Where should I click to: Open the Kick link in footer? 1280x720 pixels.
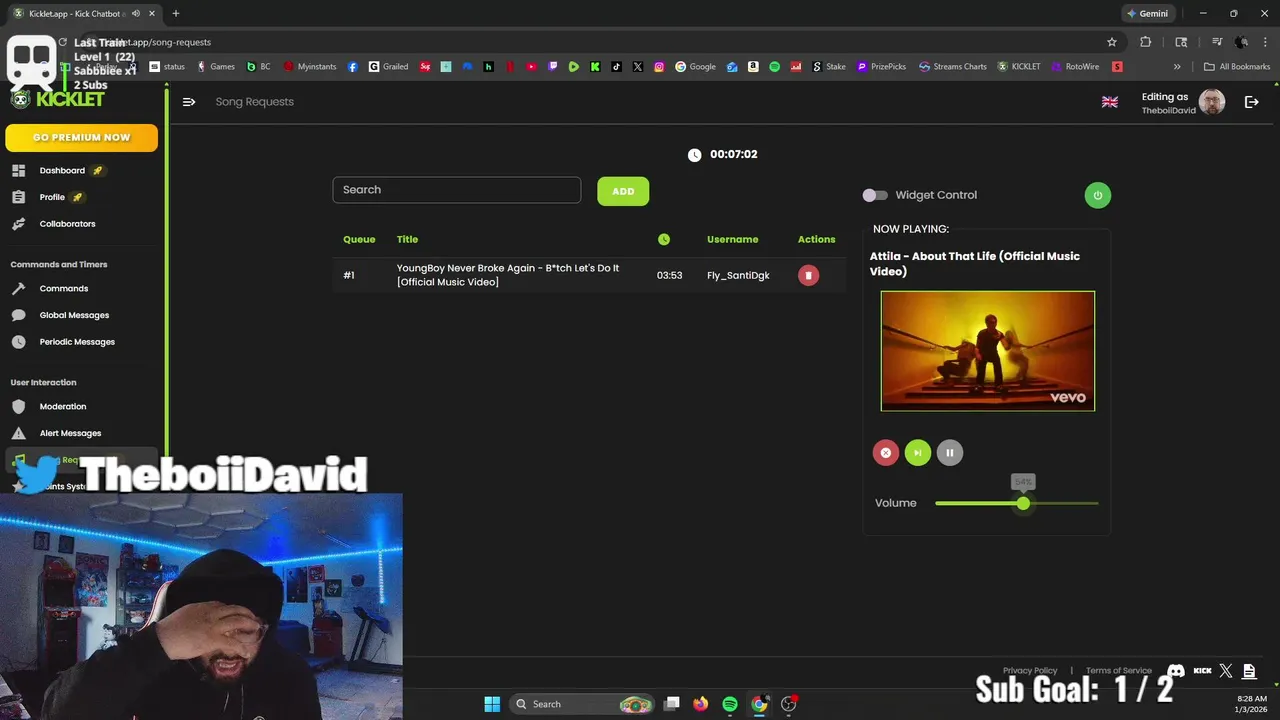pos(1202,671)
